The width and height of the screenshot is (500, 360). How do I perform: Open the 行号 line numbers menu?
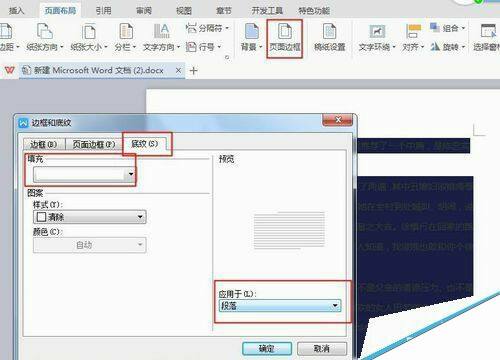pyautogui.click(x=203, y=47)
